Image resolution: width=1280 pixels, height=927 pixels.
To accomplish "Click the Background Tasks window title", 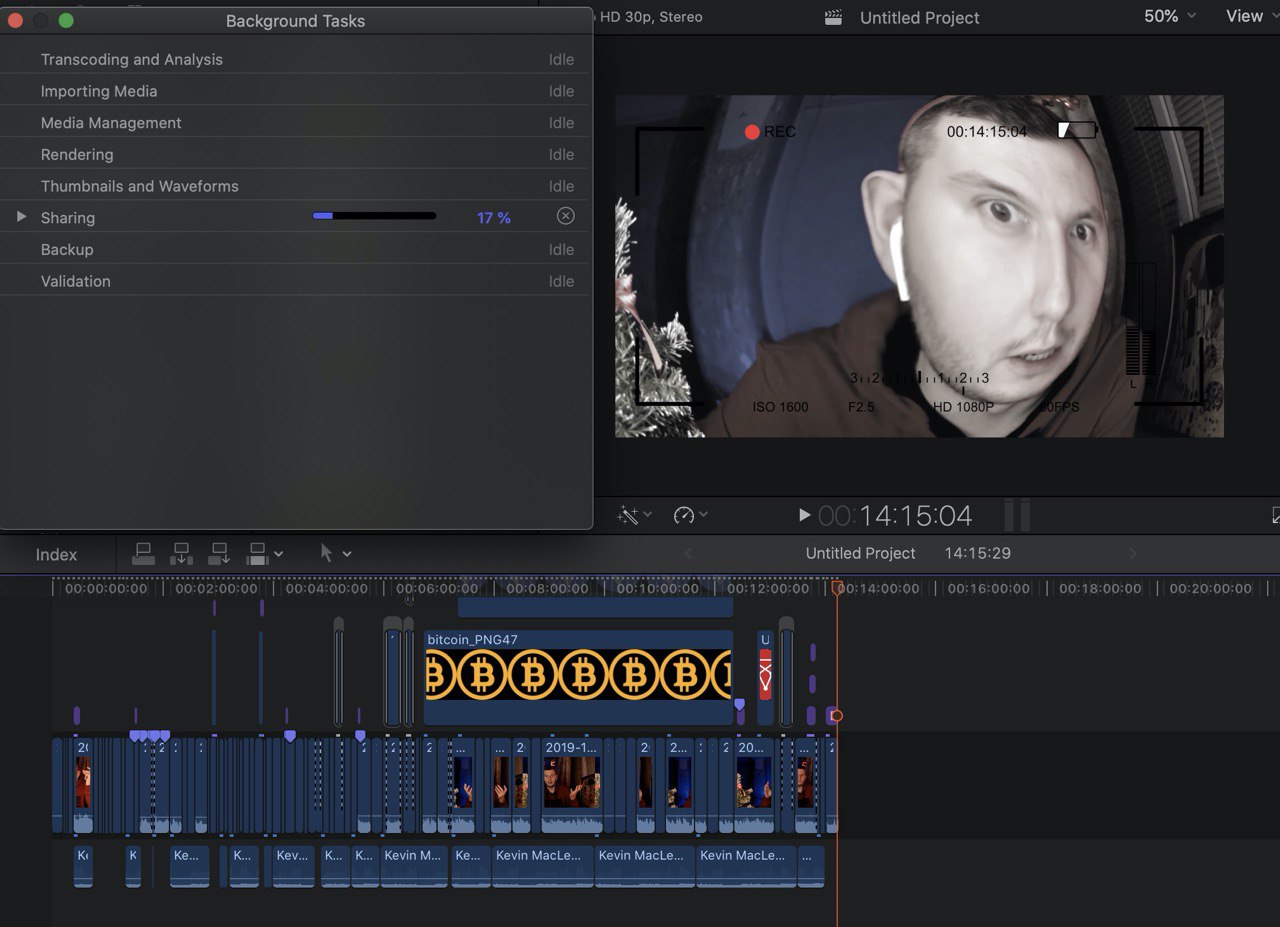I will pos(295,21).
